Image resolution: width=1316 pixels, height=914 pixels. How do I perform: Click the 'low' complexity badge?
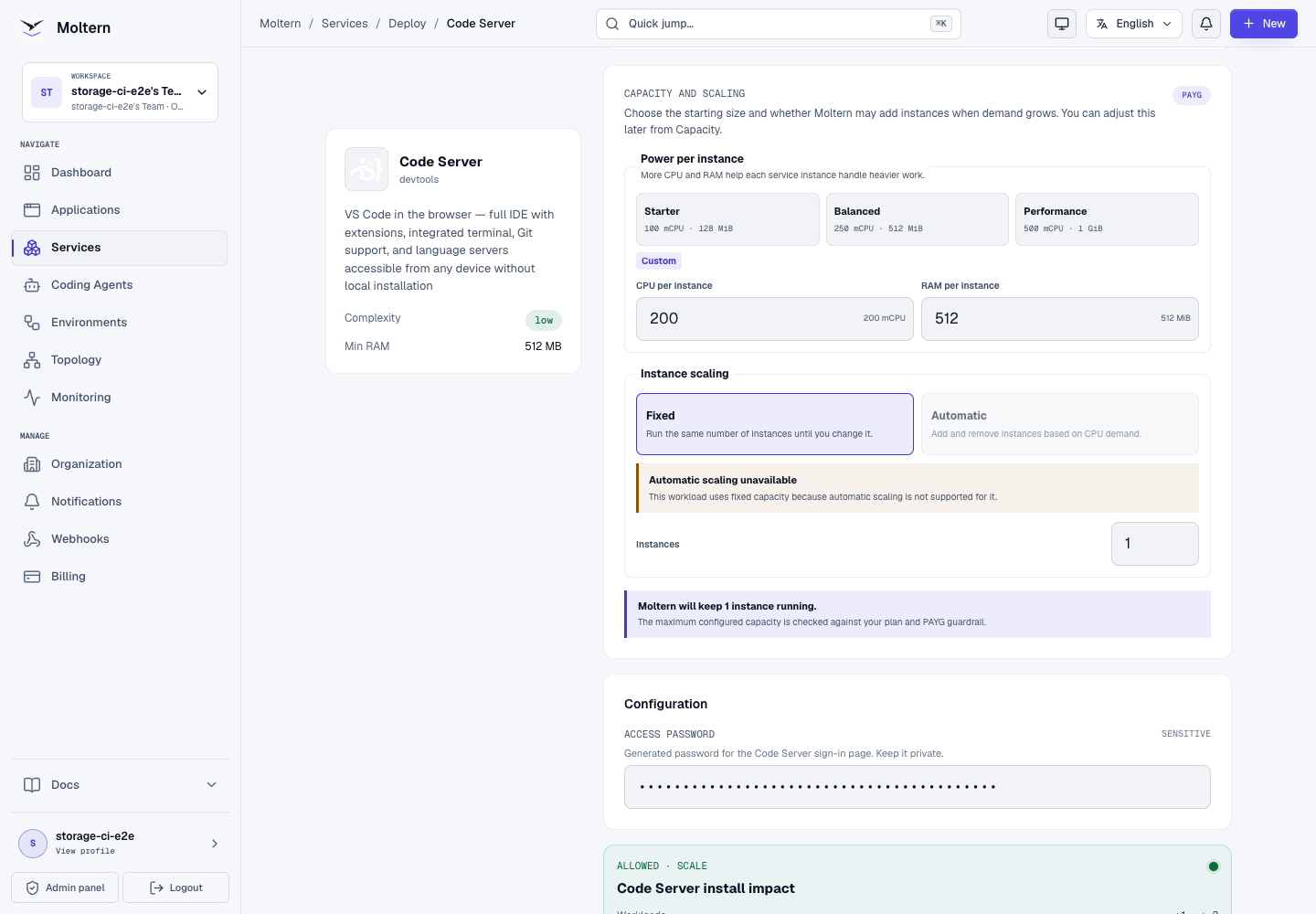[x=544, y=320]
